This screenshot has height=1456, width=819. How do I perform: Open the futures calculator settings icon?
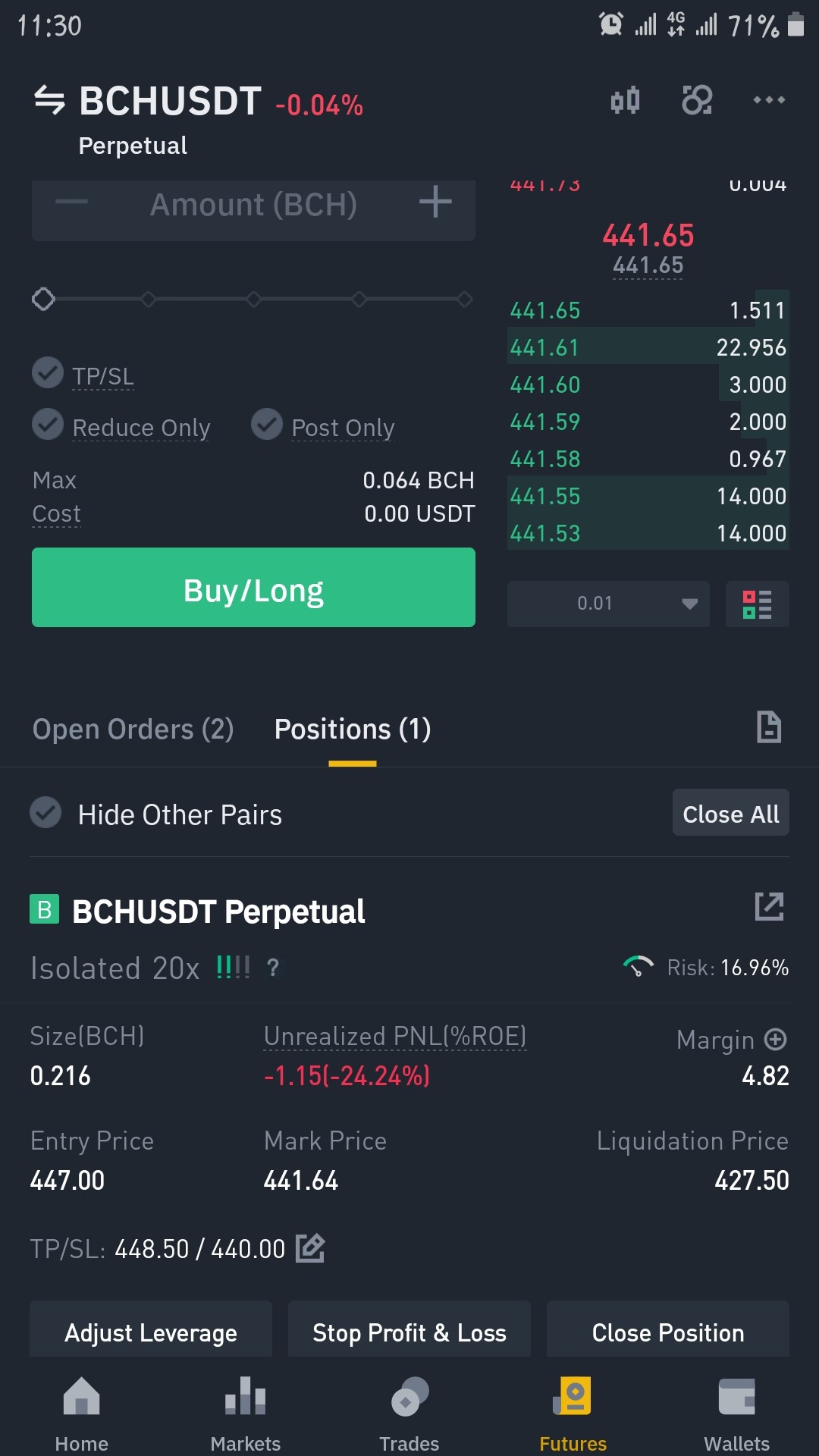(x=697, y=100)
